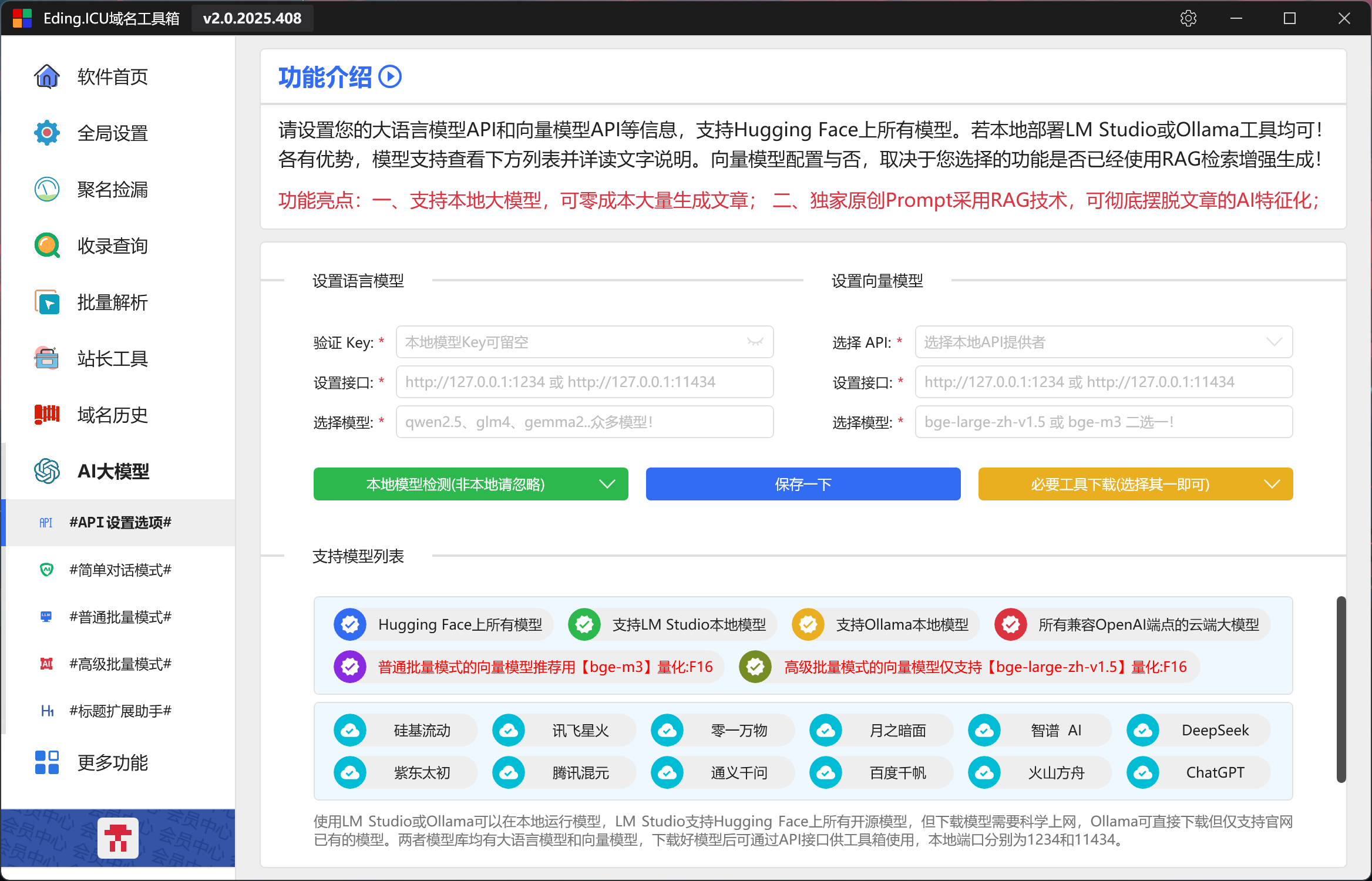Open the #标题扩展助手# menu item
The image size is (1372, 881).
coord(118,711)
